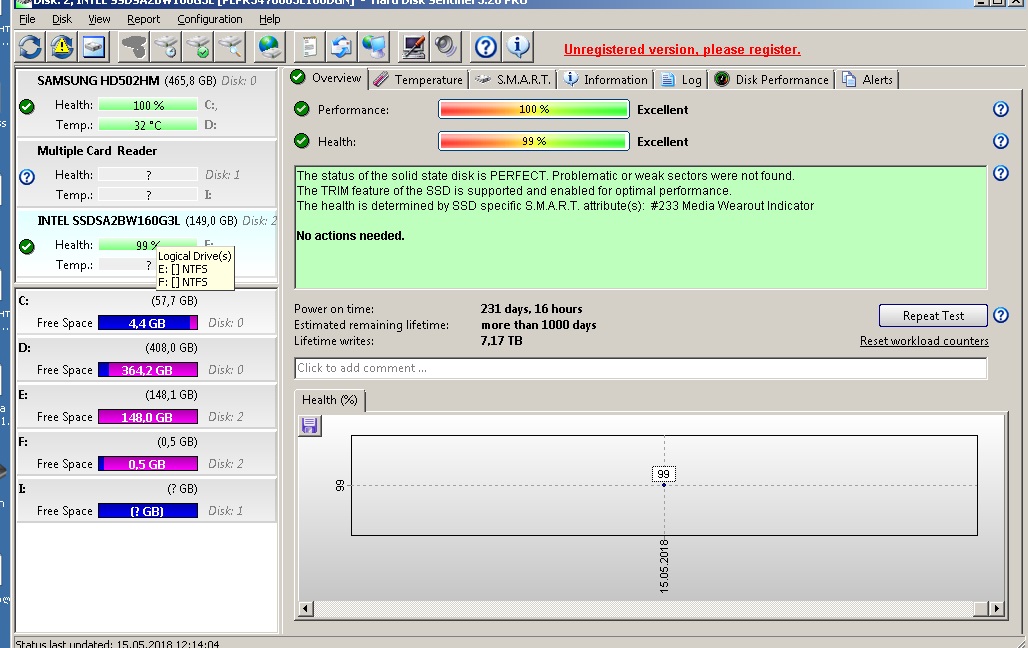Open the Configuration menu
The height and width of the screenshot is (648, 1028).
[x=209, y=19]
